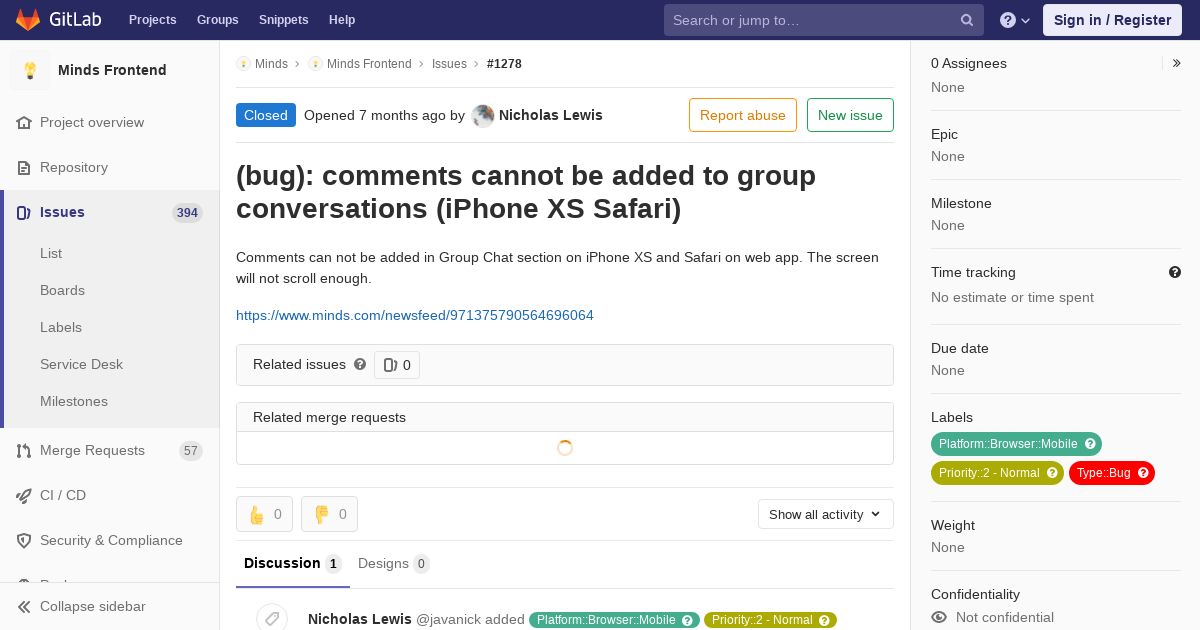
Task: Open the Repository section
Action: (x=74, y=167)
